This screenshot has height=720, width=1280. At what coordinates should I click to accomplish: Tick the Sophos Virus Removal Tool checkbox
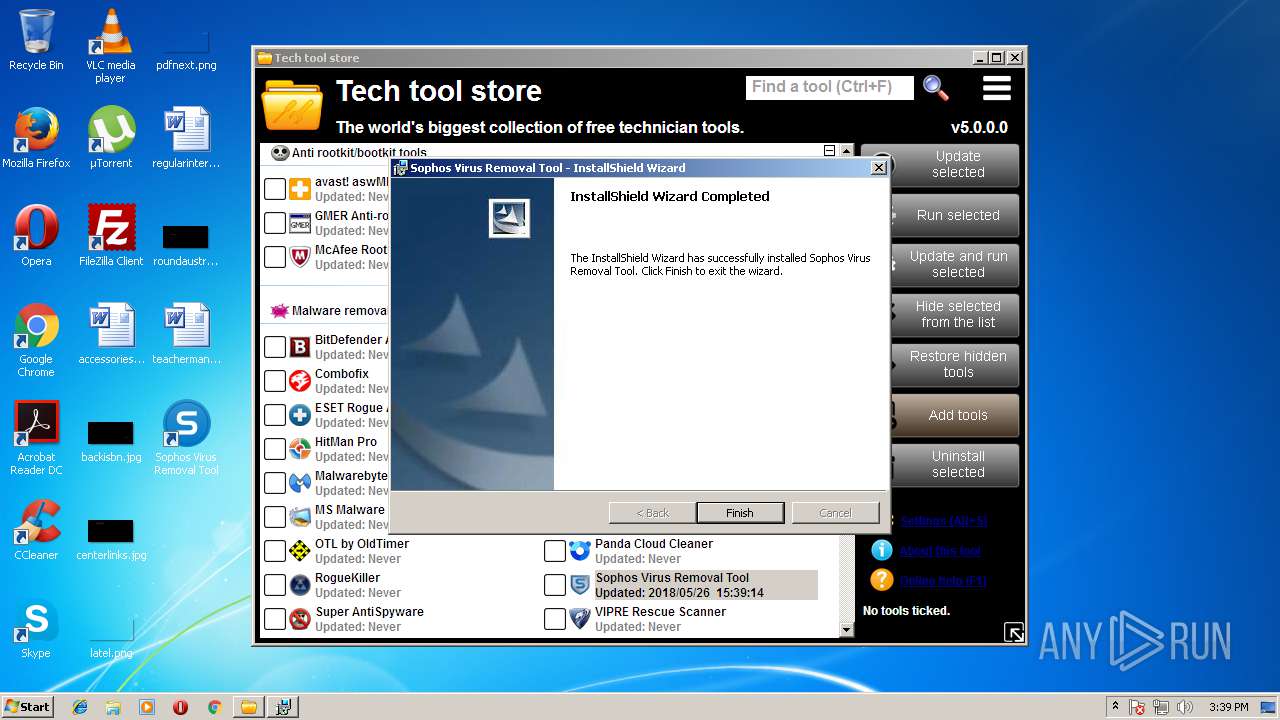(554, 585)
